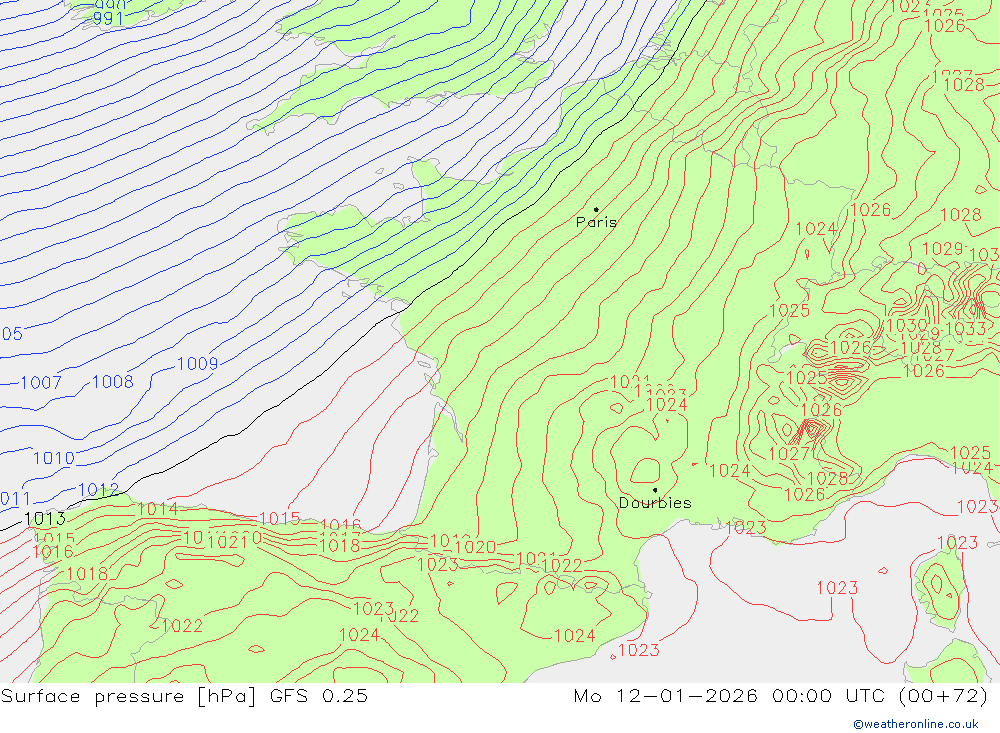Click the blue 1008 isobar label
Viewport: 1000px width, 733px height.
click(x=113, y=381)
